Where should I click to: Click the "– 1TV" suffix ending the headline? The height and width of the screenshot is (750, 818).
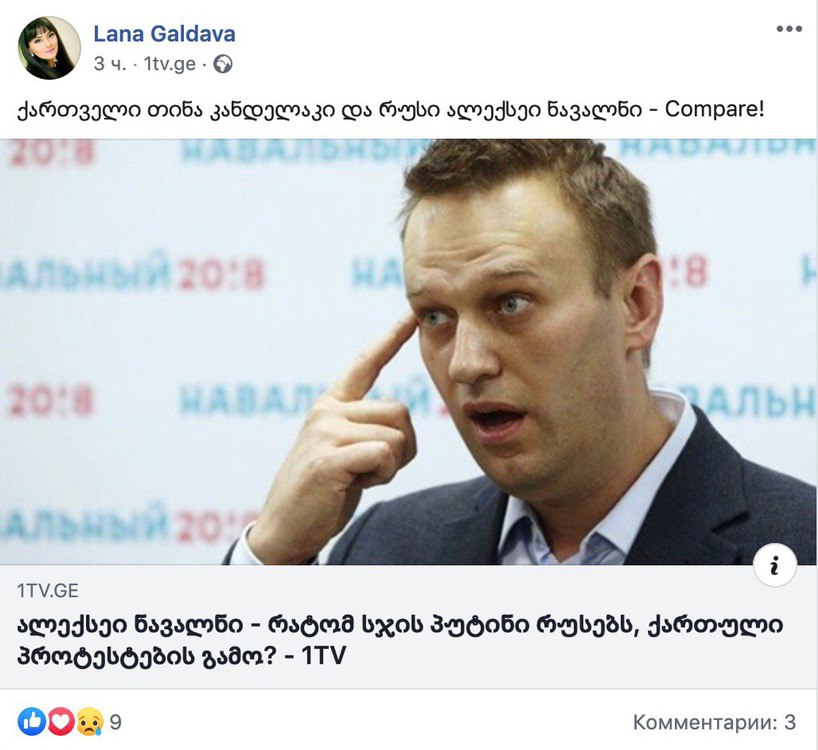tap(316, 656)
